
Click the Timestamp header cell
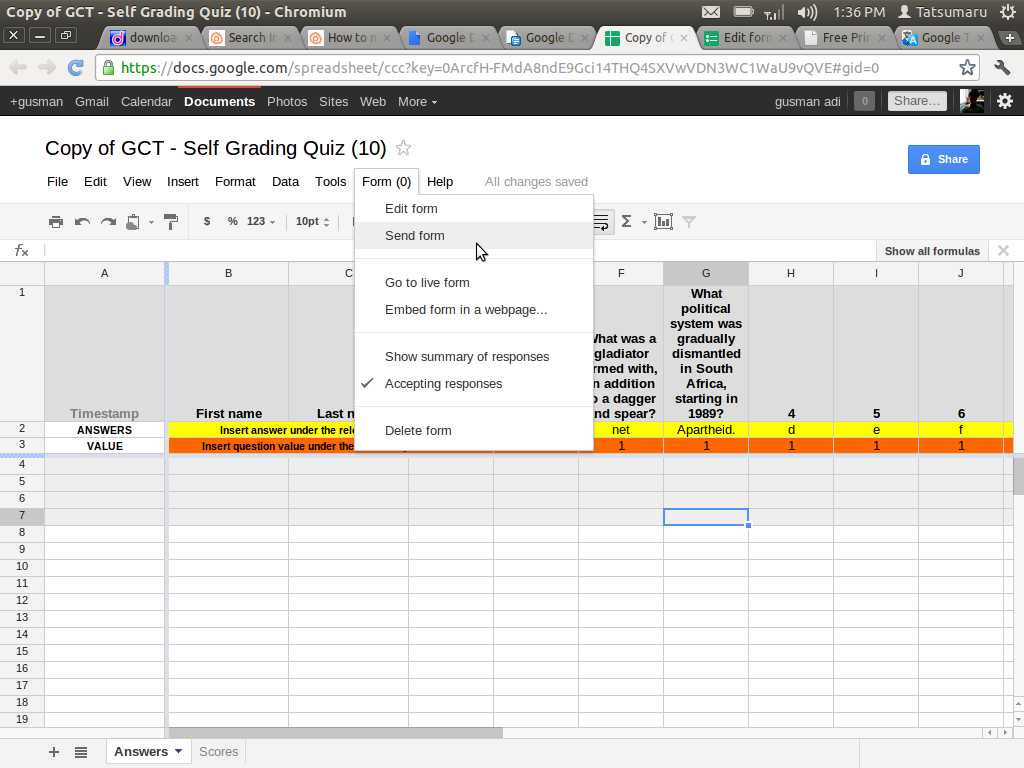[104, 353]
